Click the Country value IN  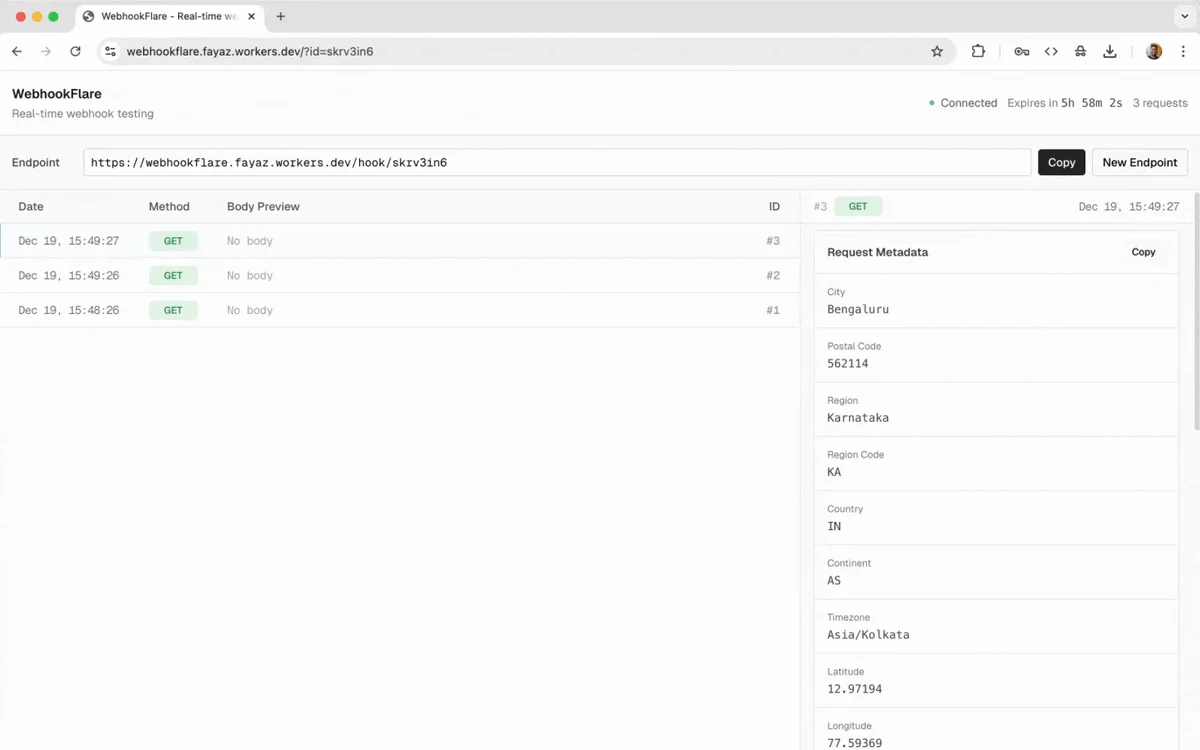coord(834,526)
